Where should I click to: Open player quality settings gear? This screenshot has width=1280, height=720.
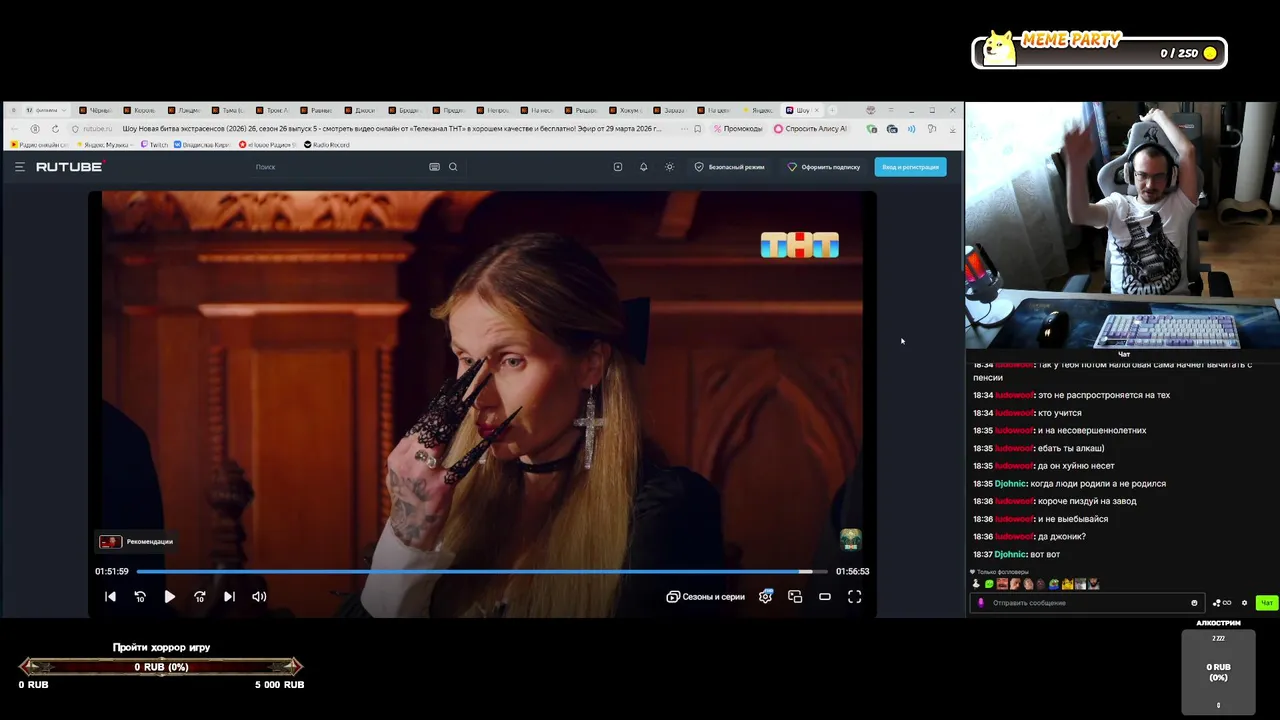(x=765, y=597)
